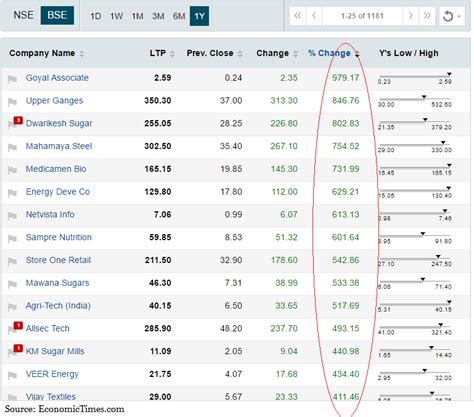Image resolution: width=474 pixels, height=417 pixels.
Task: Select the 1D time period tab
Action: (96, 16)
